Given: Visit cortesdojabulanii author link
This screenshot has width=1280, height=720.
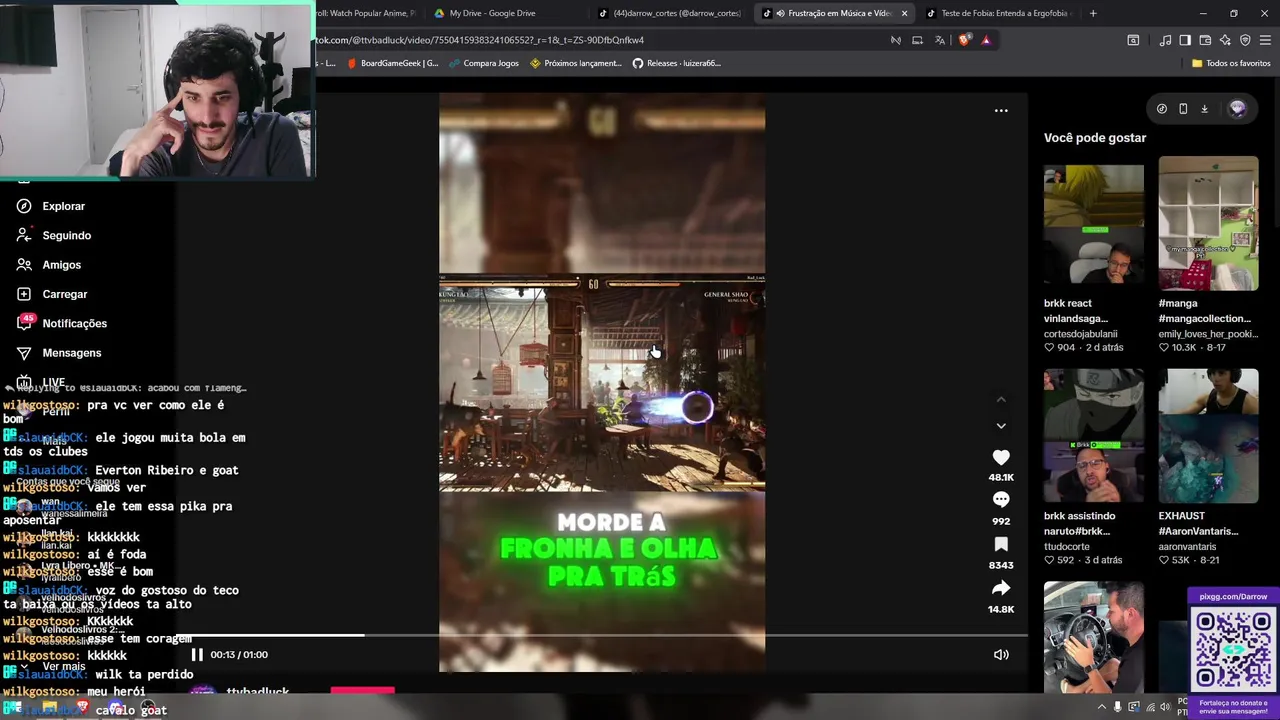Looking at the screenshot, I should 1081,334.
